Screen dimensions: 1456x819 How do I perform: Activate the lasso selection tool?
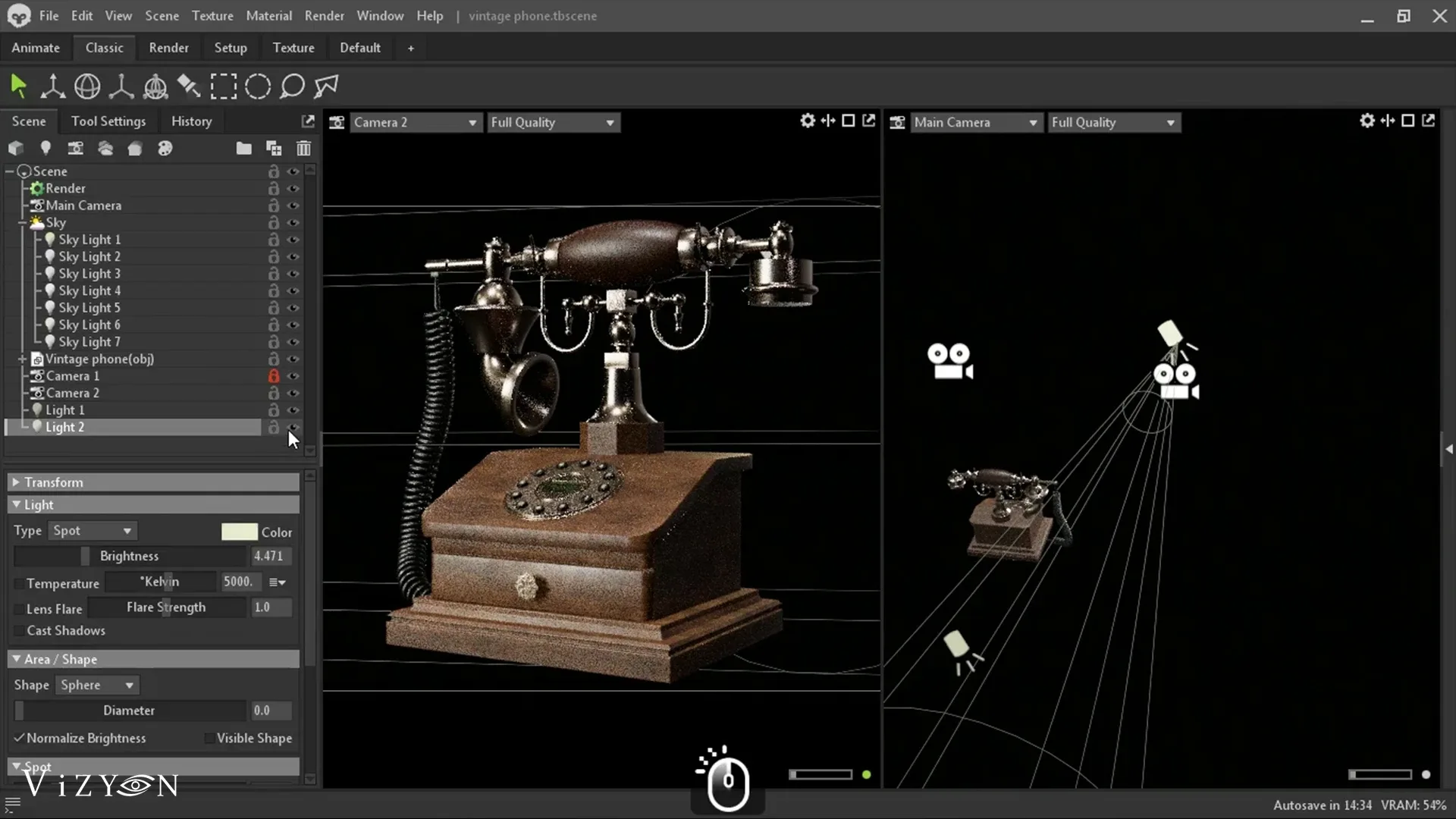[292, 86]
